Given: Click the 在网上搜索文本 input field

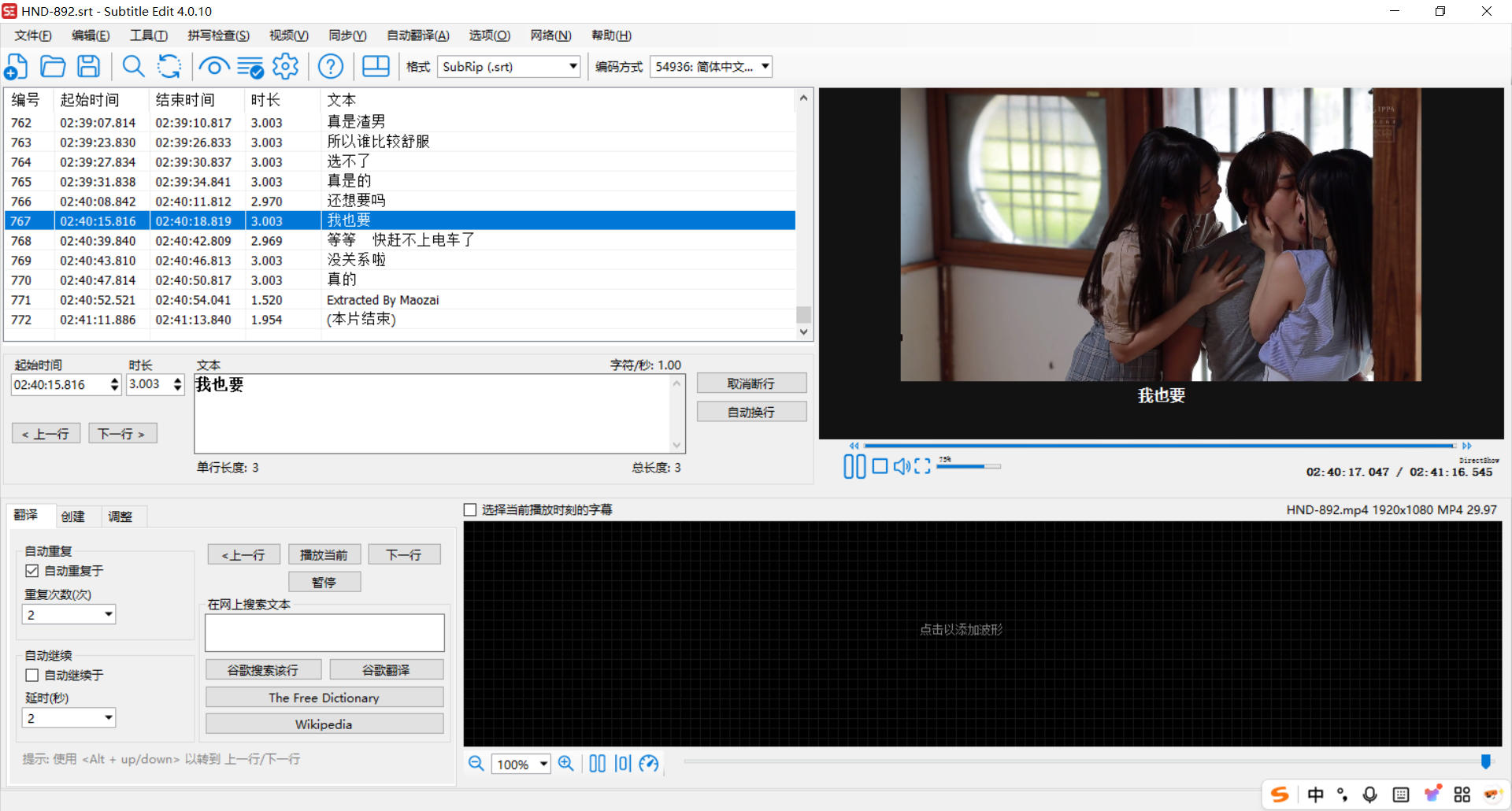Looking at the screenshot, I should (324, 633).
